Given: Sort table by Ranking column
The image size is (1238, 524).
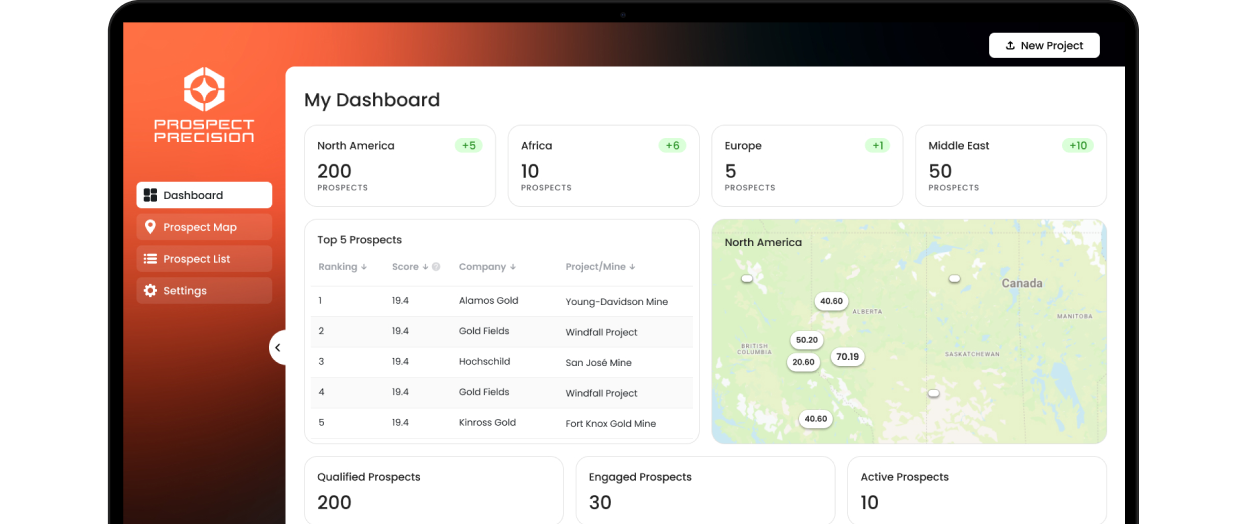Looking at the screenshot, I should point(342,267).
